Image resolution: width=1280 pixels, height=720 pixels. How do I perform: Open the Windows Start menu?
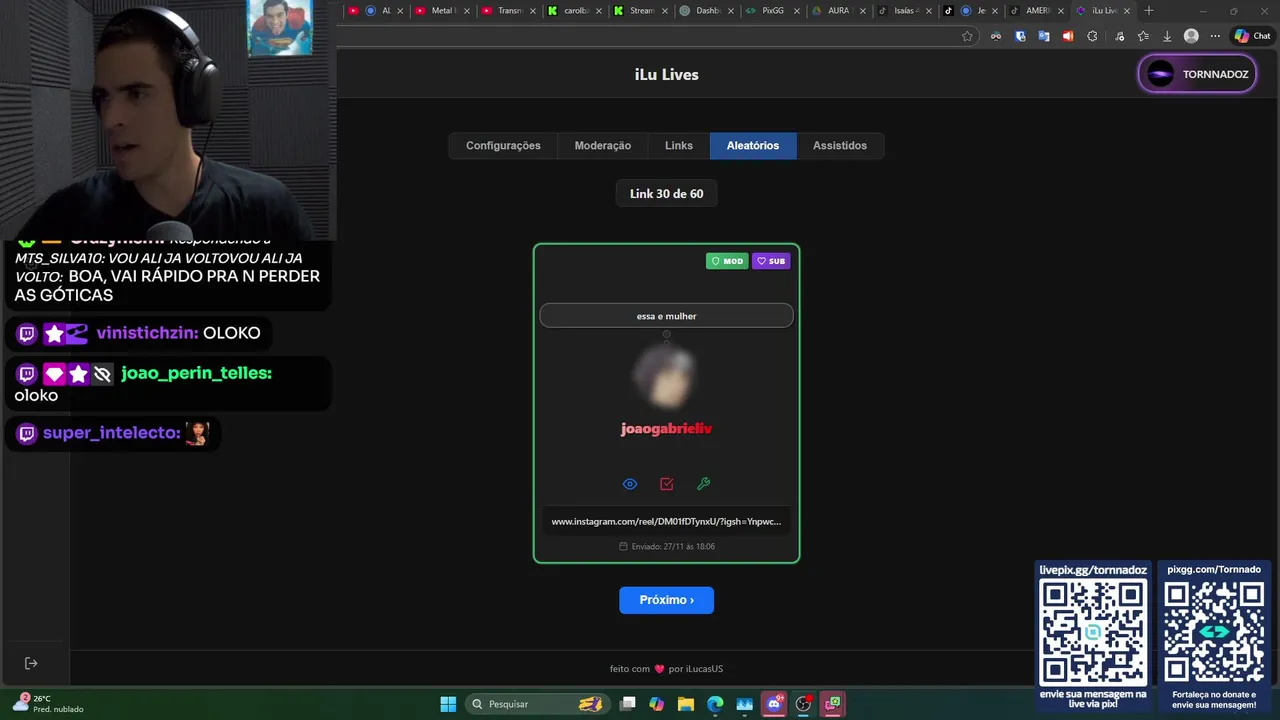(448, 704)
